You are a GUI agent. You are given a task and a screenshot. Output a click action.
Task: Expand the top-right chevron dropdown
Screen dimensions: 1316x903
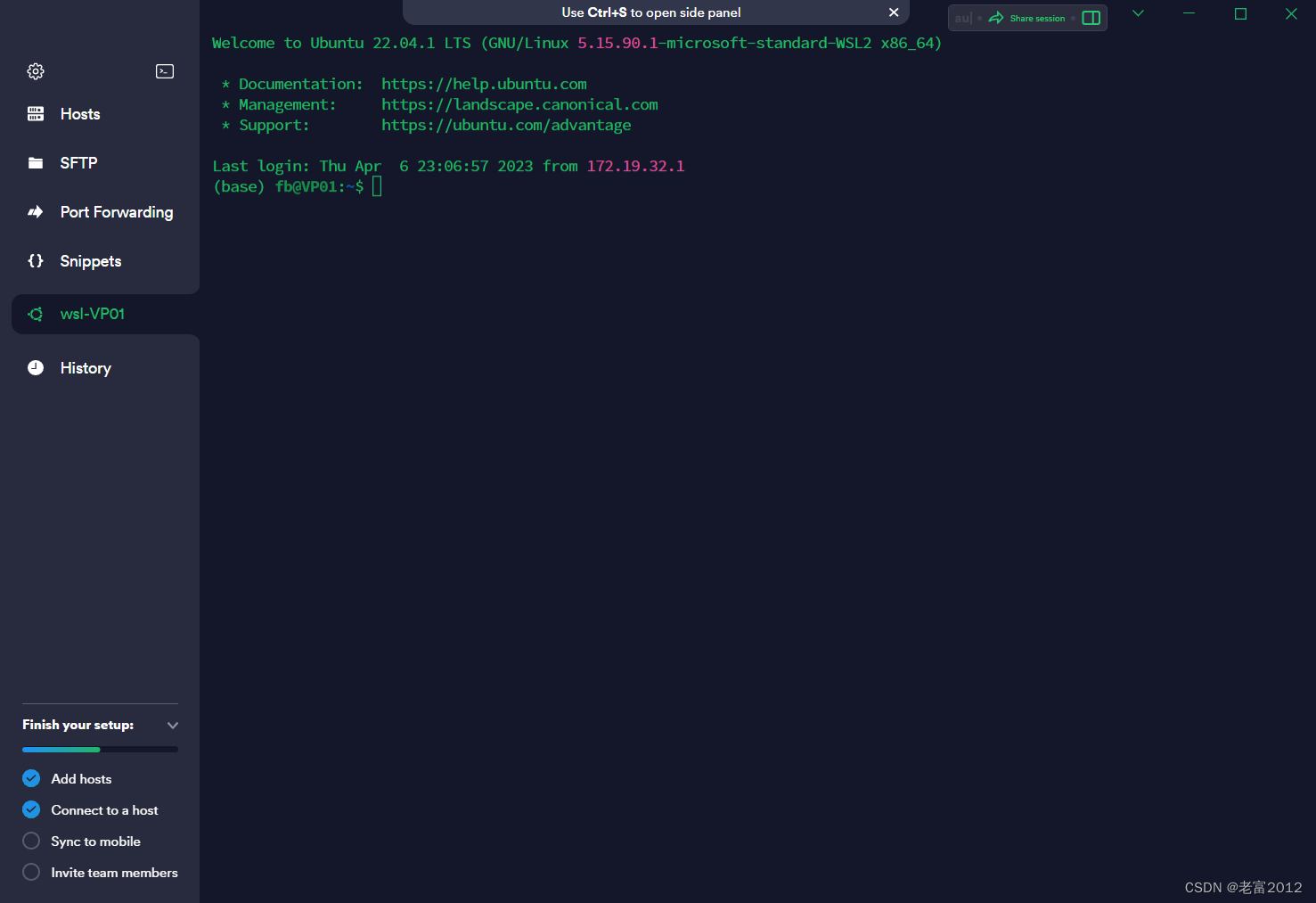pos(1138,13)
